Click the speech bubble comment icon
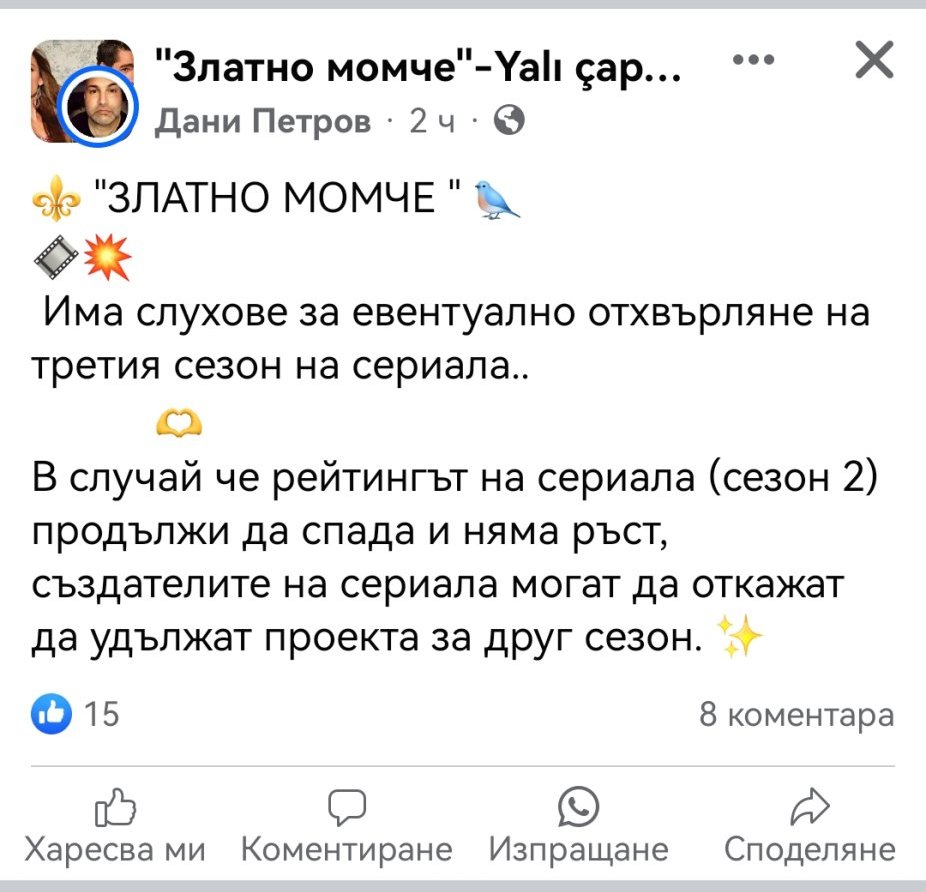The height and width of the screenshot is (892, 926). [347, 806]
